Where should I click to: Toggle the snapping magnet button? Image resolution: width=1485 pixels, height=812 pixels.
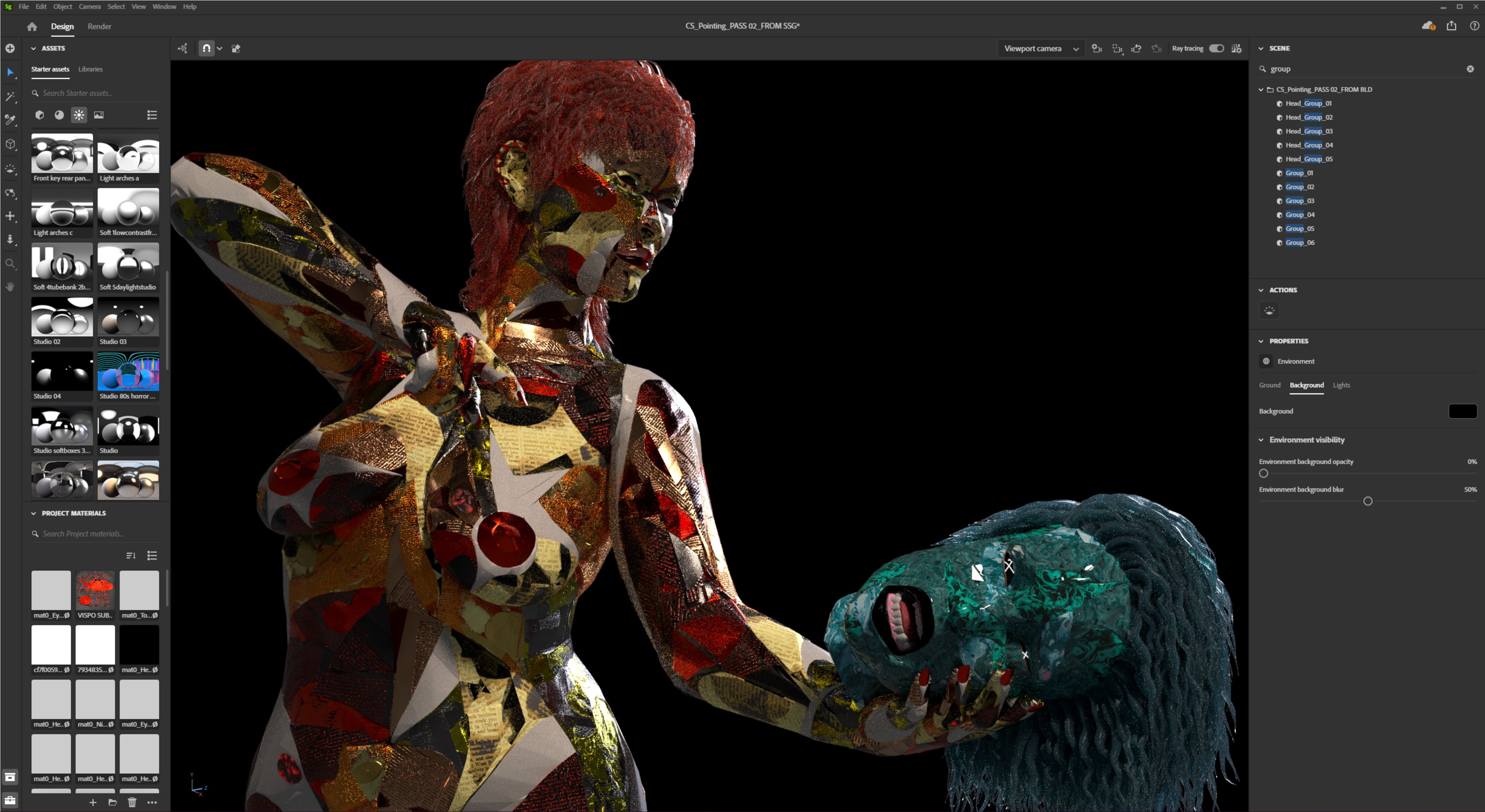coord(207,48)
